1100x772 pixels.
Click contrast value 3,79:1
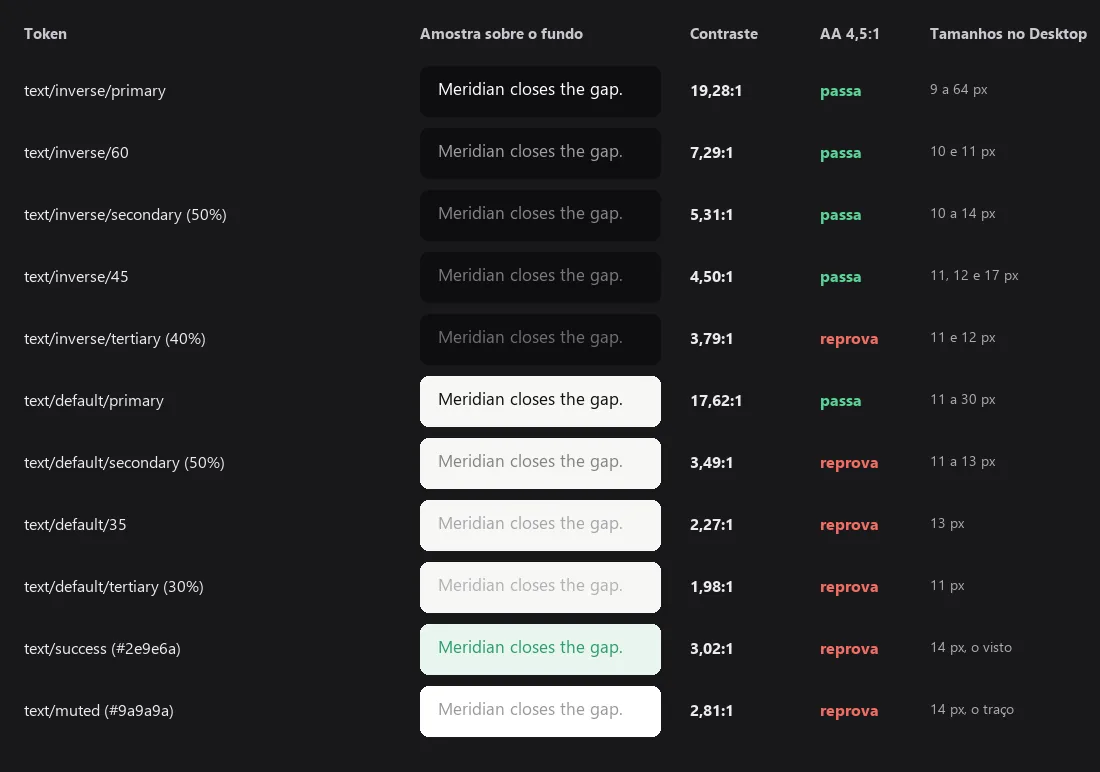[711, 339]
